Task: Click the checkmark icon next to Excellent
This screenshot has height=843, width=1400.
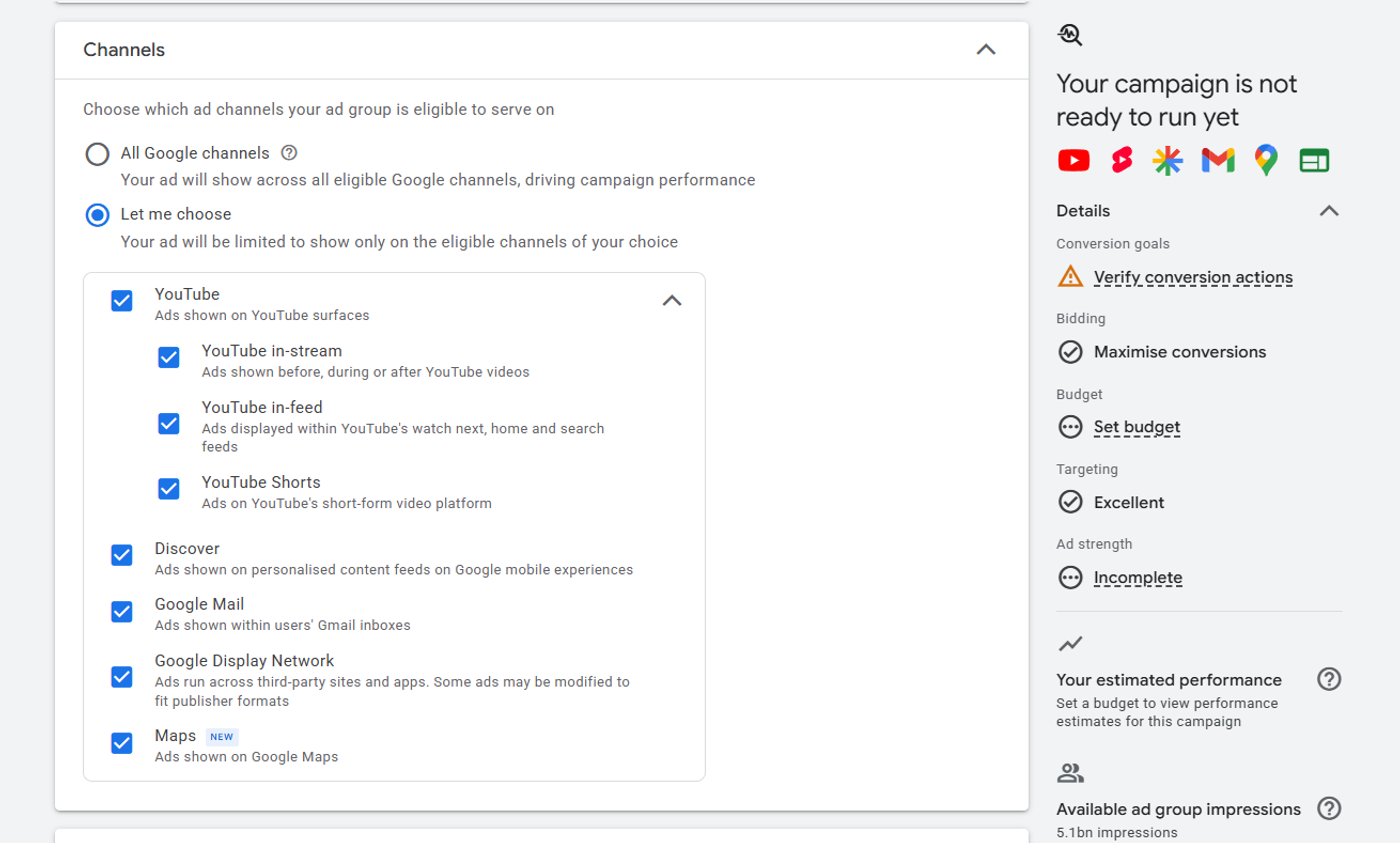Action: [1070, 502]
